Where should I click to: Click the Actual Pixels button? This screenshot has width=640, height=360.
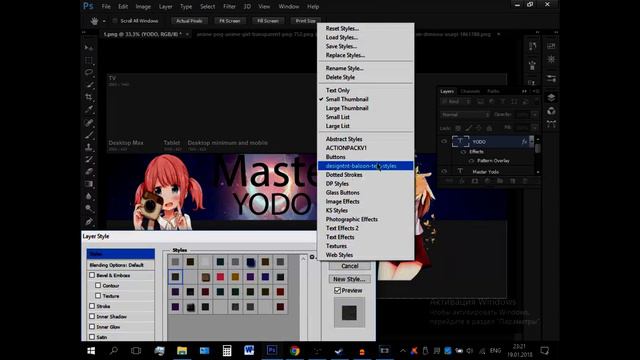[189, 20]
